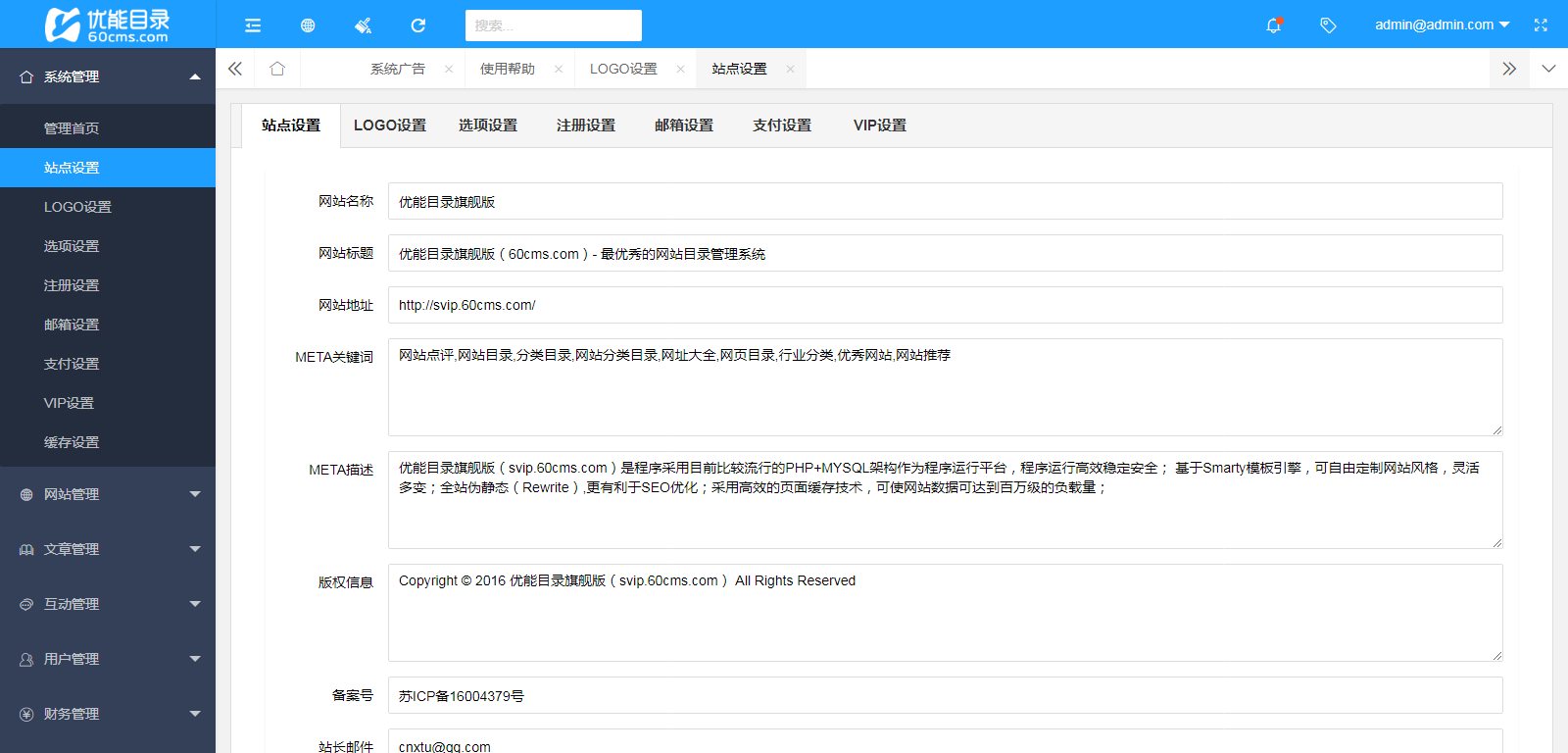
Task: Close the 使用帮助 tab
Action: coord(559,69)
